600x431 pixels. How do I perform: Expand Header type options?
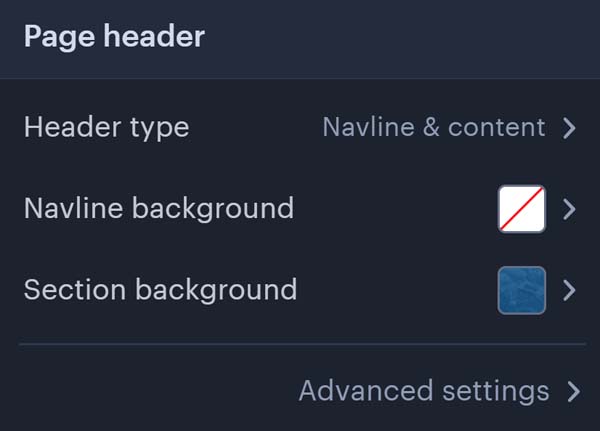[300, 128]
